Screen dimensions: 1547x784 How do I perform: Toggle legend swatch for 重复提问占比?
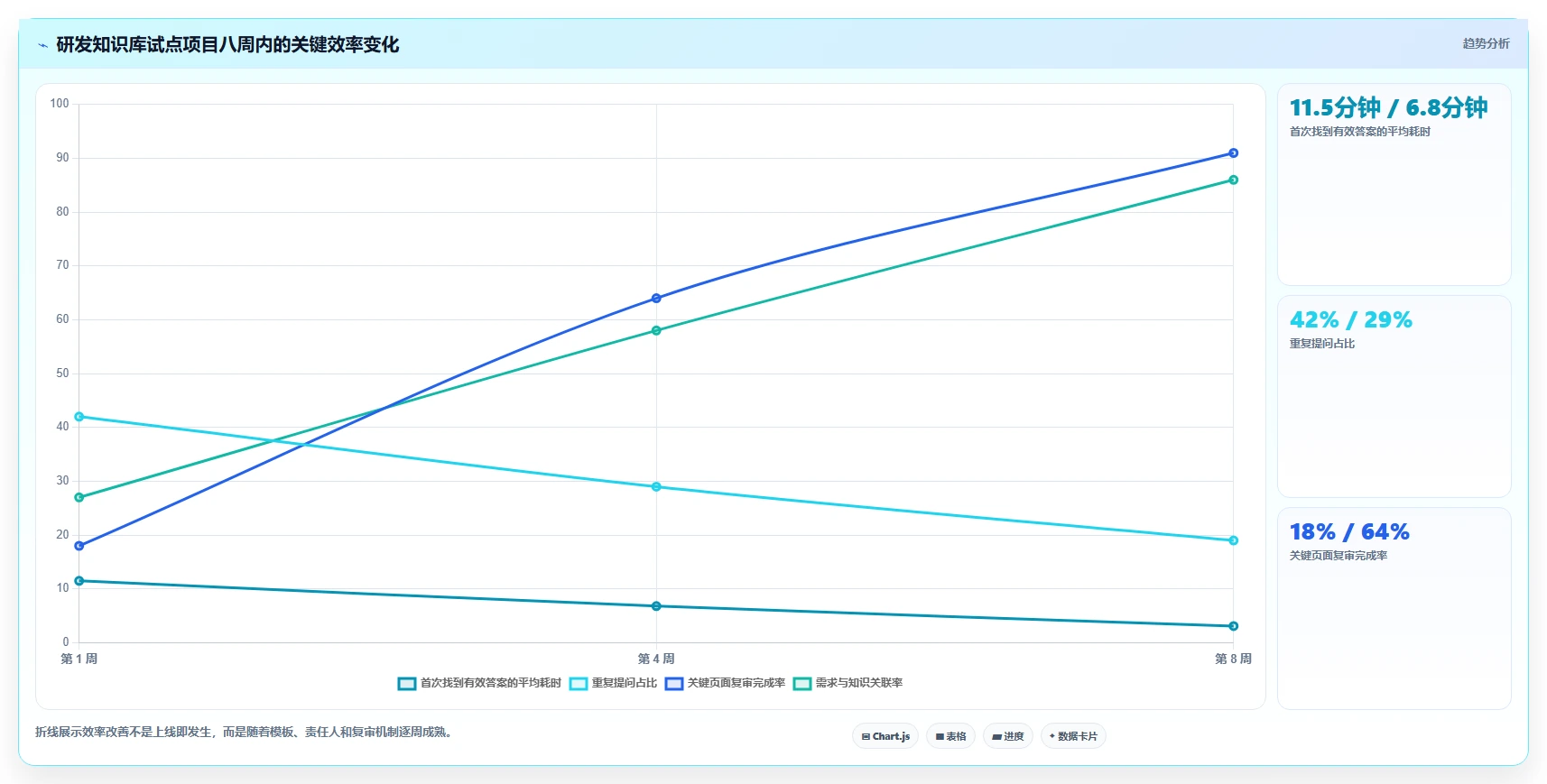[x=579, y=684]
